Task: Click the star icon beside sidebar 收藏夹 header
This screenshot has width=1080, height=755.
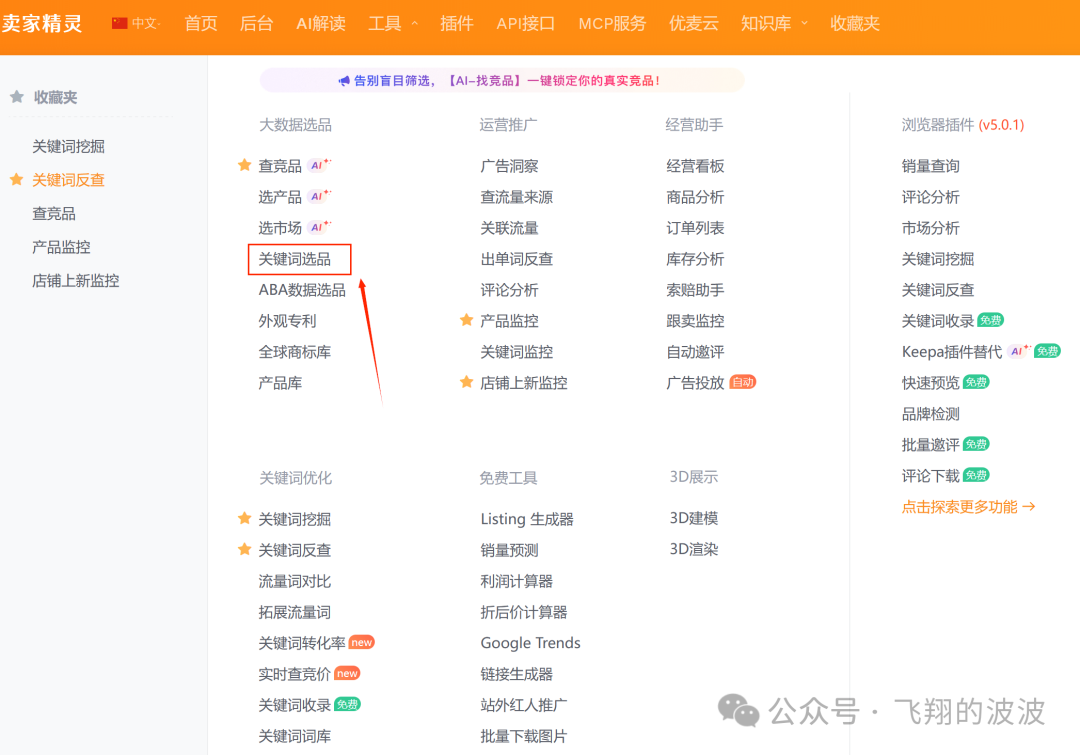Action: [x=15, y=97]
